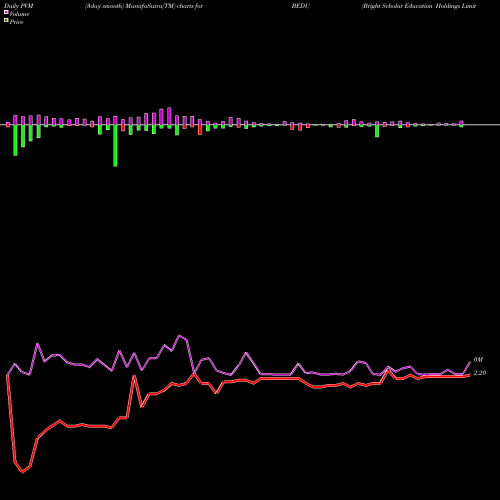500x500 pixels.
Task: Click the '2.20' price end label
Action: pyautogui.click(x=480, y=373)
